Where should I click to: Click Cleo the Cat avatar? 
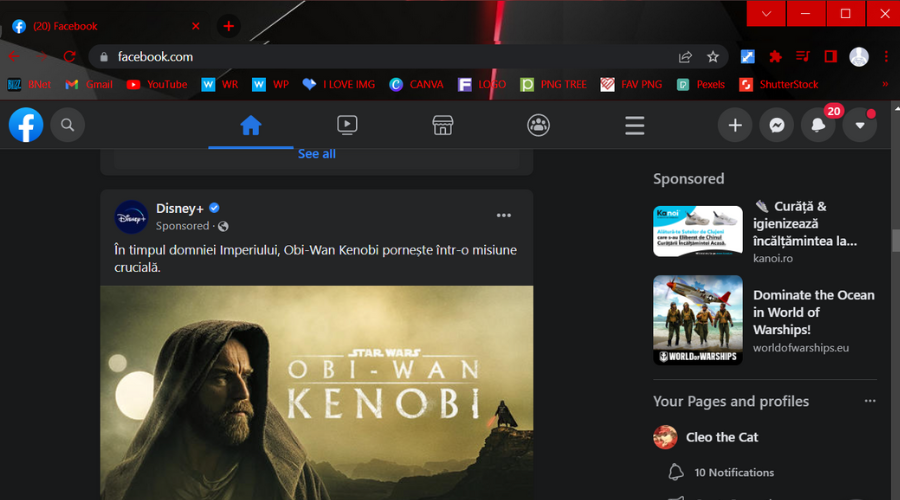click(x=665, y=437)
